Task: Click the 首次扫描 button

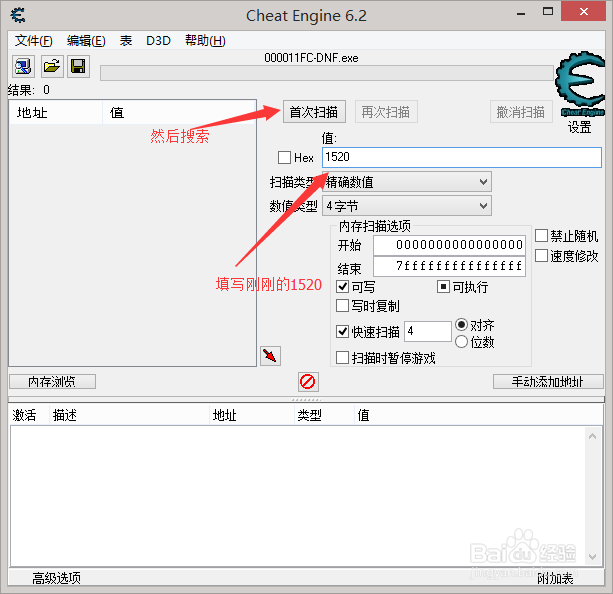Action: coord(314,112)
